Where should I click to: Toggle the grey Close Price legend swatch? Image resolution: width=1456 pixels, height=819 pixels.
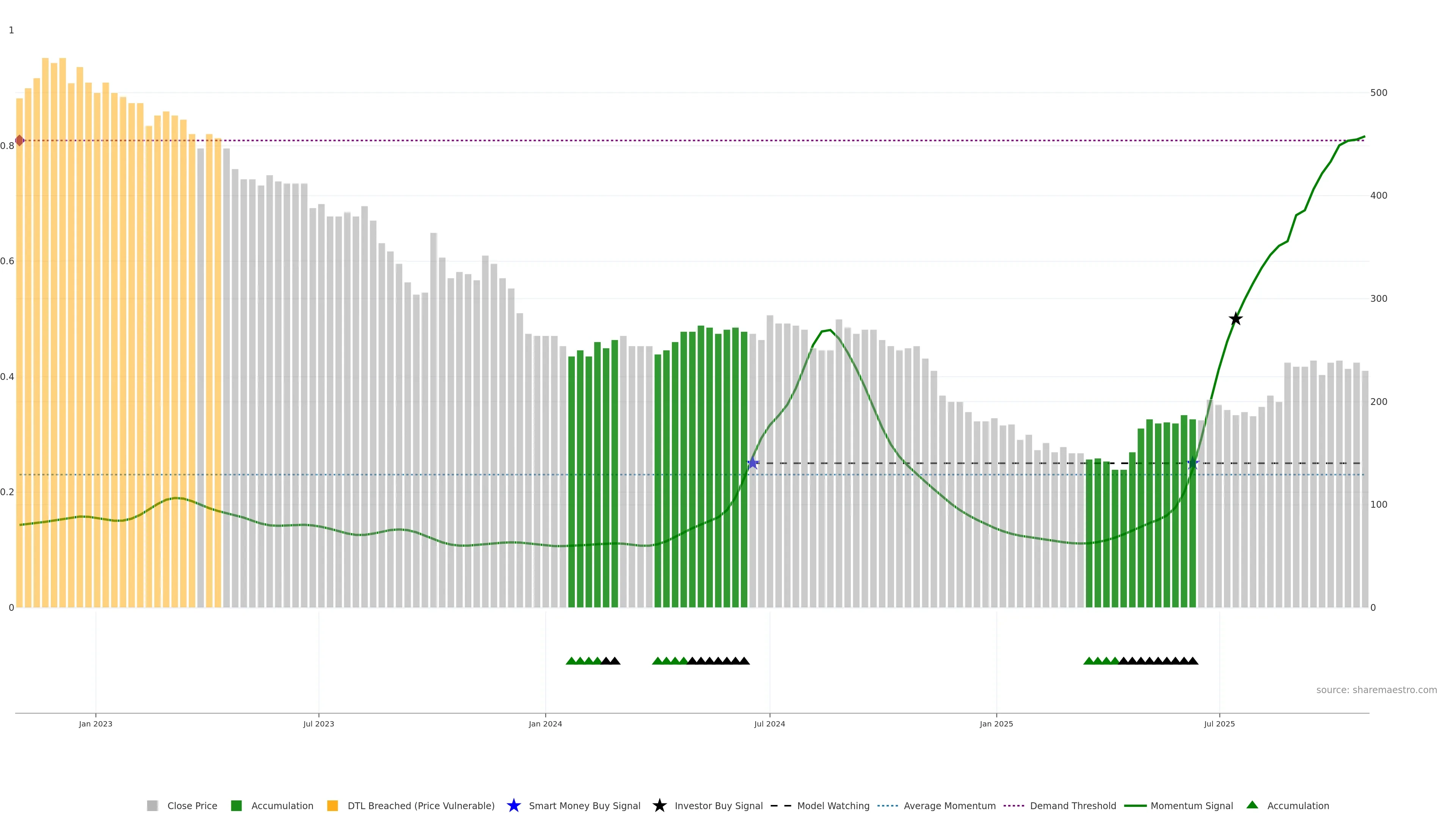click(152, 805)
